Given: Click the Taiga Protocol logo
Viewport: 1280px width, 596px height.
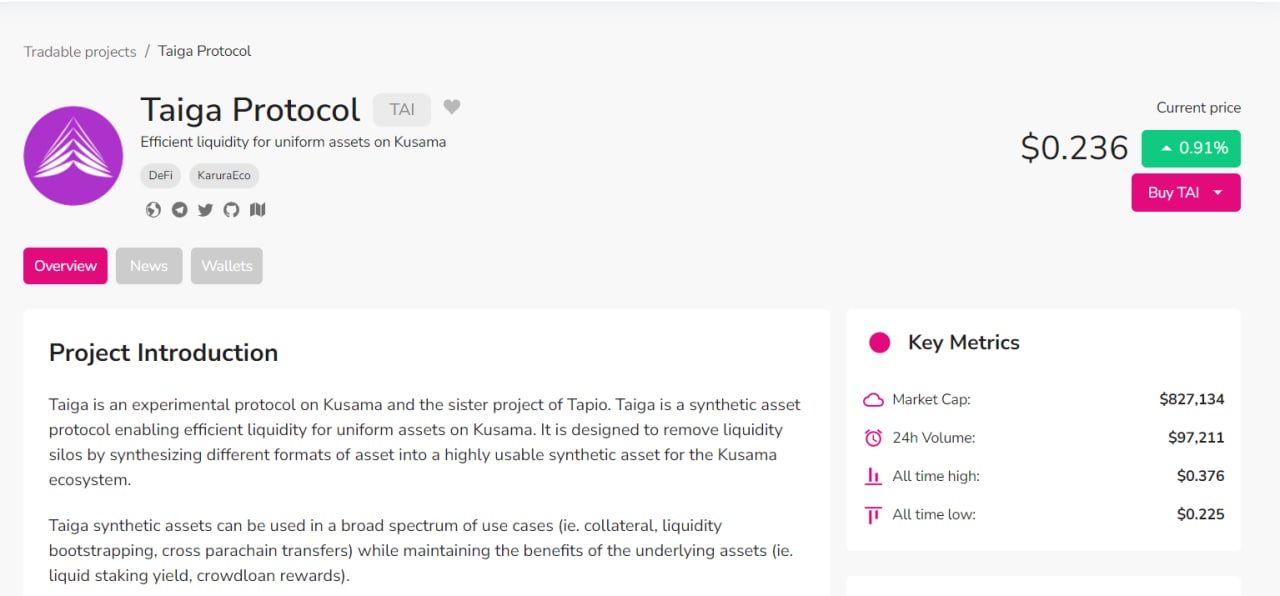Looking at the screenshot, I should [73, 156].
